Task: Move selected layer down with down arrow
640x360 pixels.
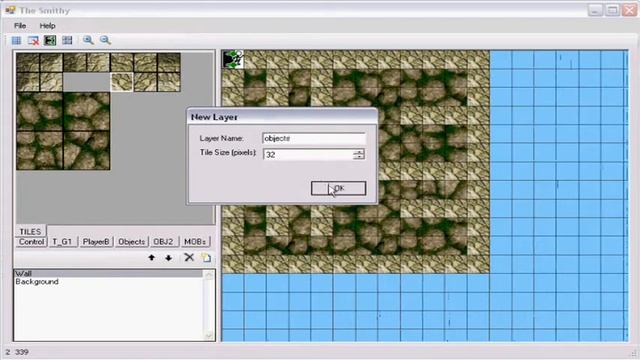Action: click(x=169, y=258)
